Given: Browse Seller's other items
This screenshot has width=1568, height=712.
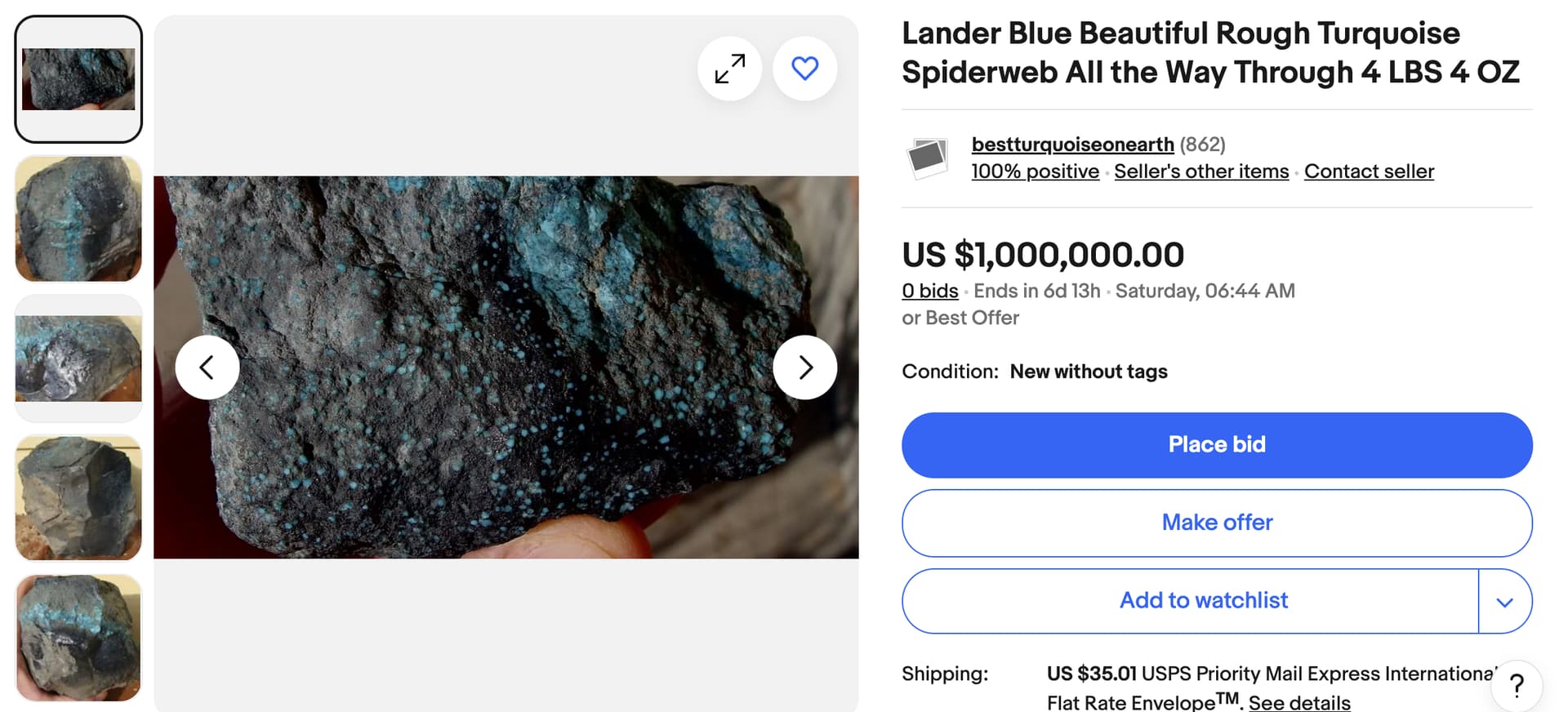Looking at the screenshot, I should pyautogui.click(x=1200, y=171).
